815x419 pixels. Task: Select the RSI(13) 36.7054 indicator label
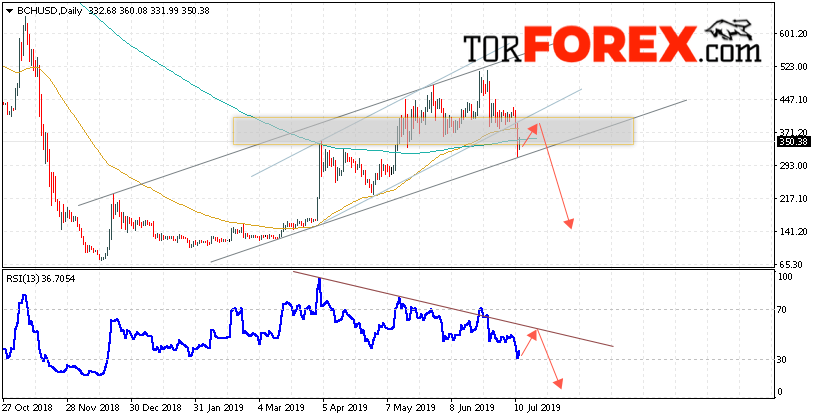(x=40, y=279)
